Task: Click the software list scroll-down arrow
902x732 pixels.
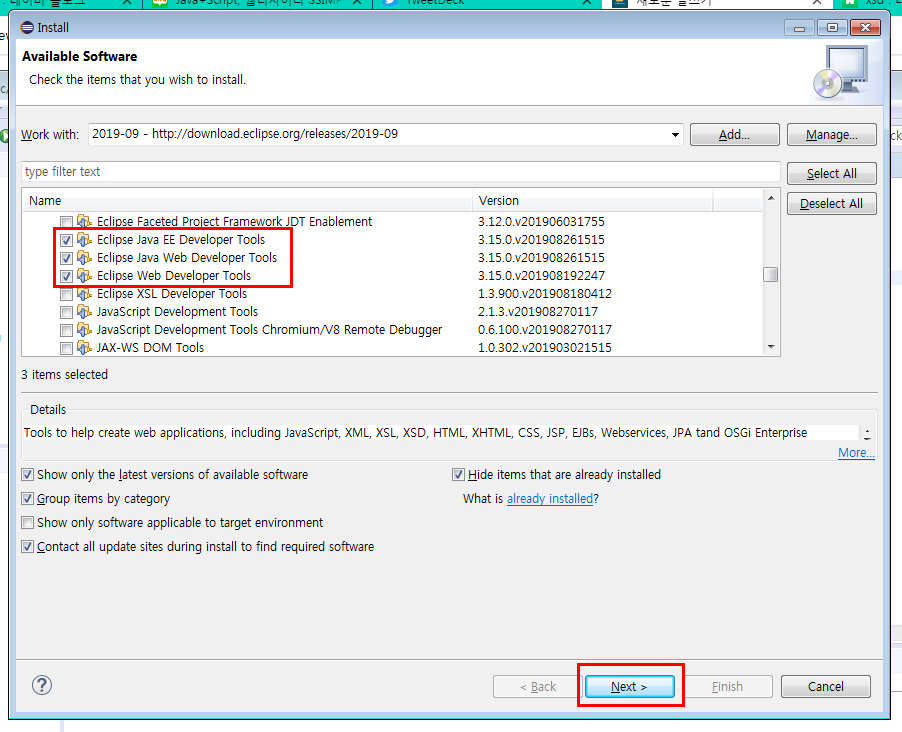Action: pyautogui.click(x=771, y=347)
